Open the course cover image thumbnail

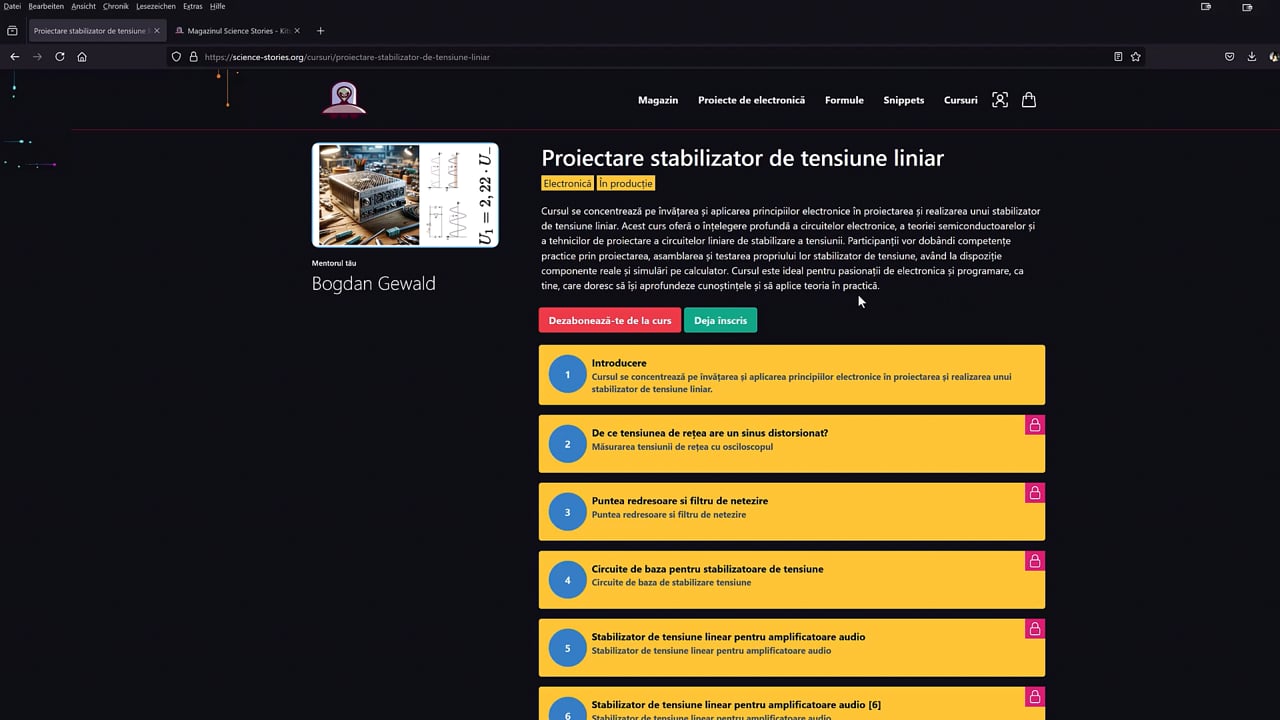(x=405, y=195)
